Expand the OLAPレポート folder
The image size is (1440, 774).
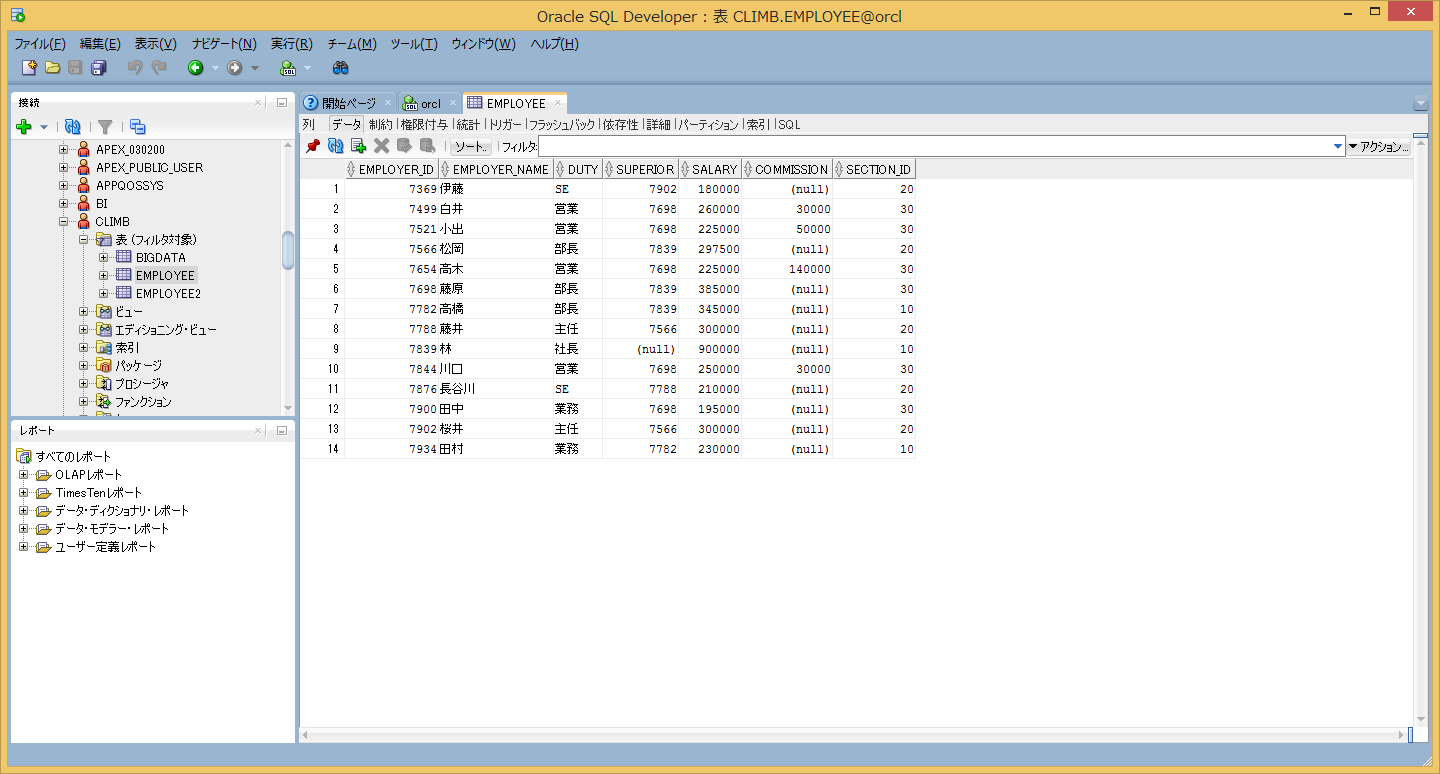tap(24, 474)
